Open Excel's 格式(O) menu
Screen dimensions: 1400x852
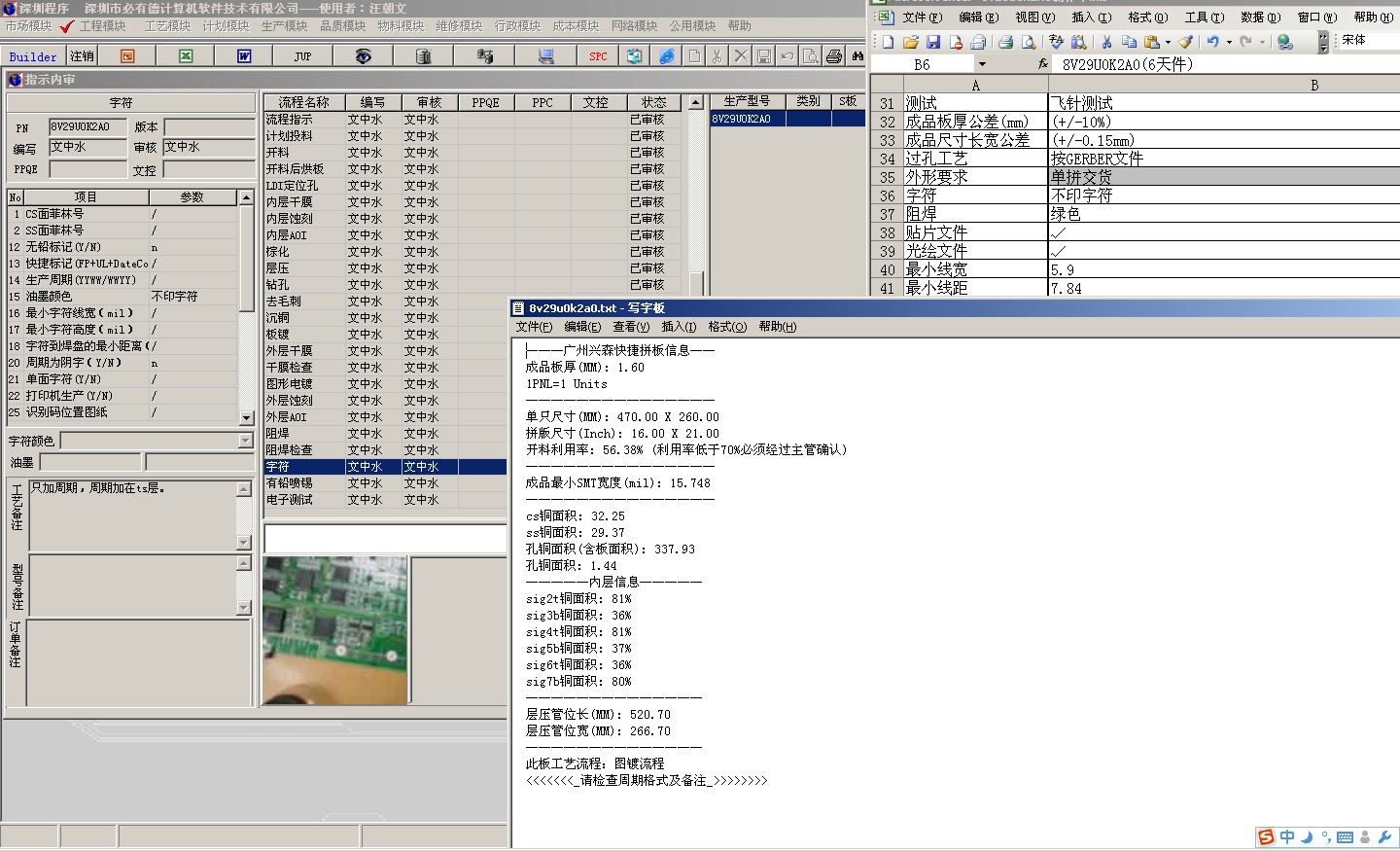(1147, 18)
